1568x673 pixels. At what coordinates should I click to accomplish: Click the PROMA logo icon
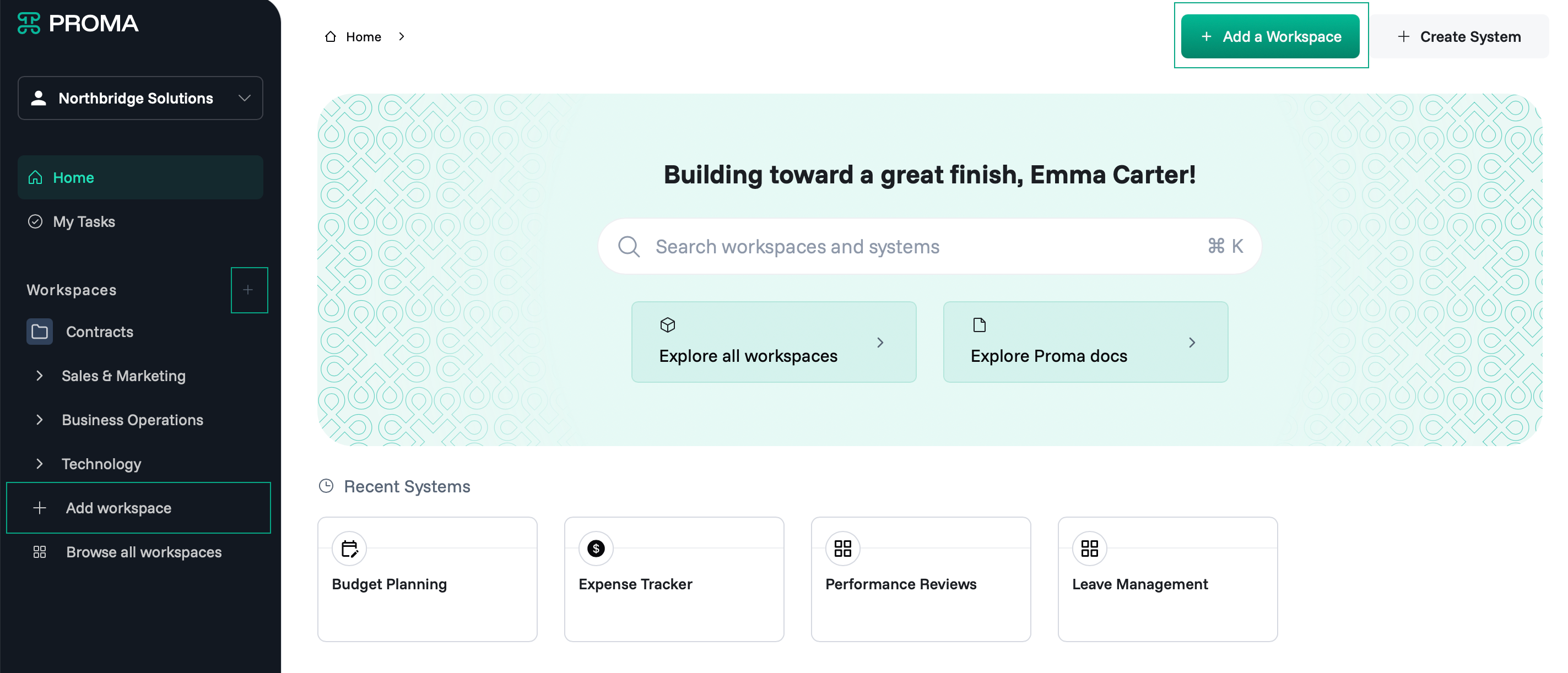(x=29, y=23)
